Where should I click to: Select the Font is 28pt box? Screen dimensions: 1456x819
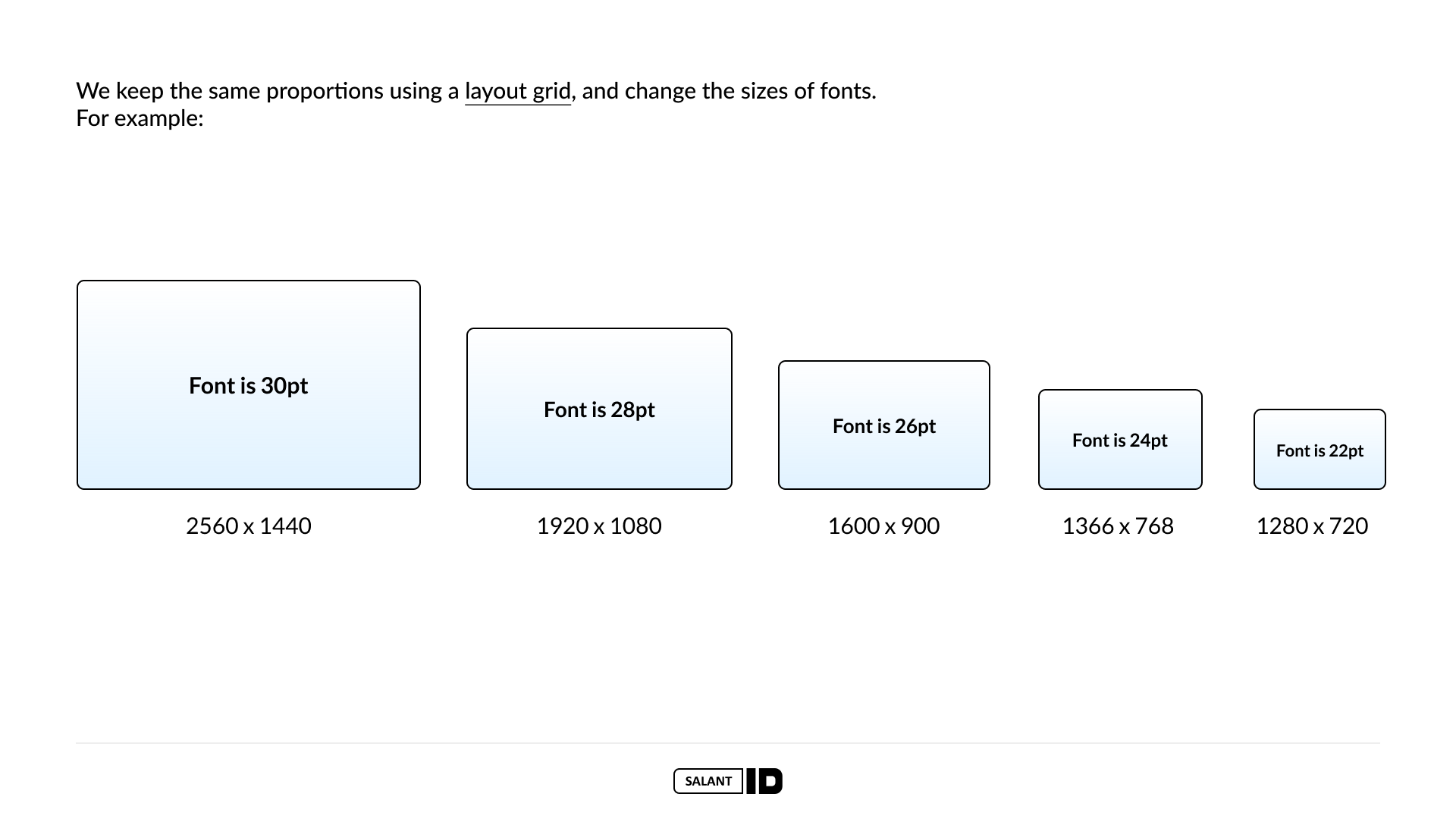point(599,409)
